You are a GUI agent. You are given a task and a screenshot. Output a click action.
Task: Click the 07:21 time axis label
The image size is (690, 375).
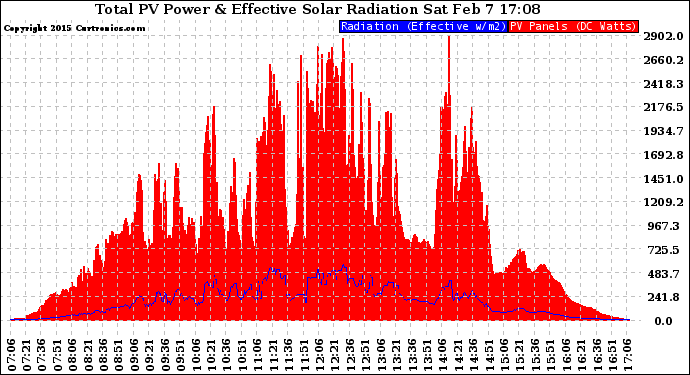pyautogui.click(x=27, y=354)
